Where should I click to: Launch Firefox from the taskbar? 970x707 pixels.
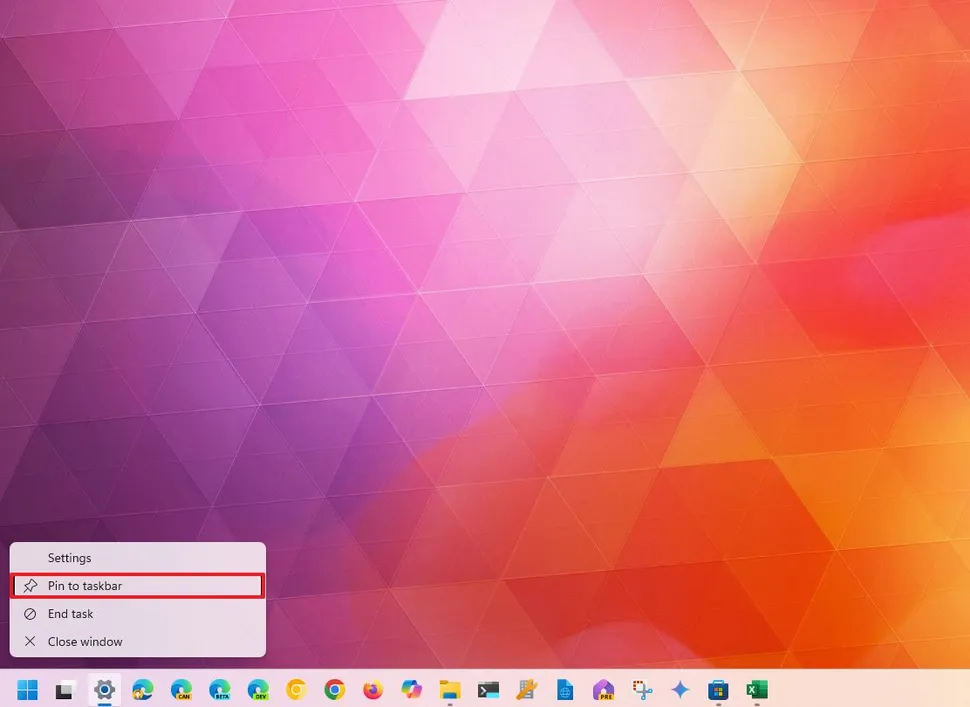point(372,690)
